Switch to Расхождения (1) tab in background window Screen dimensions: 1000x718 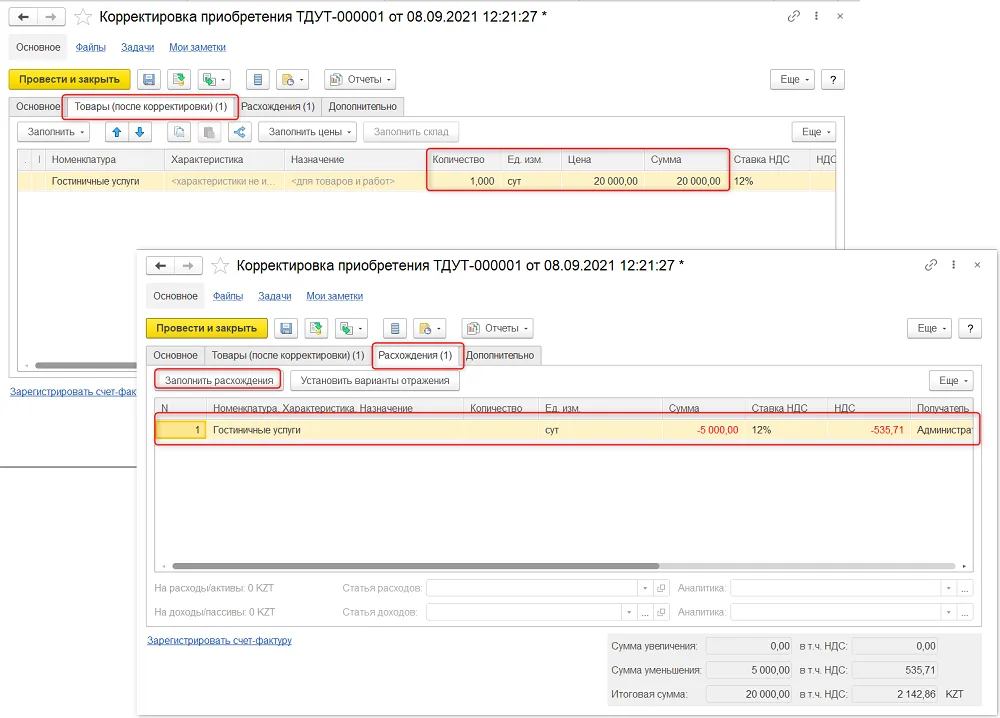pyautogui.click(x=278, y=106)
